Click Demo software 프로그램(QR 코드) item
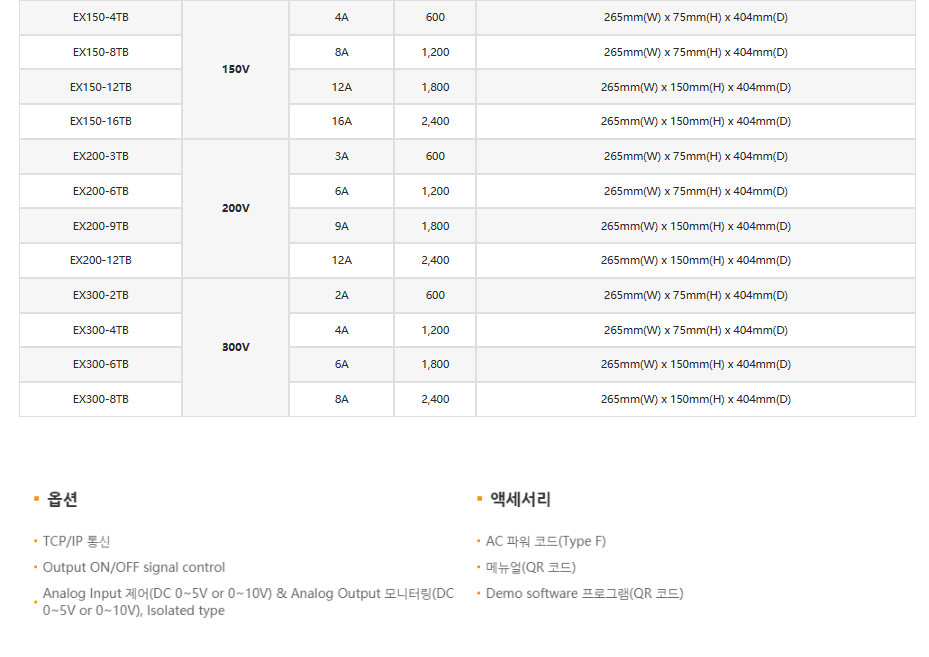This screenshot has height=657, width=929. pos(584,593)
